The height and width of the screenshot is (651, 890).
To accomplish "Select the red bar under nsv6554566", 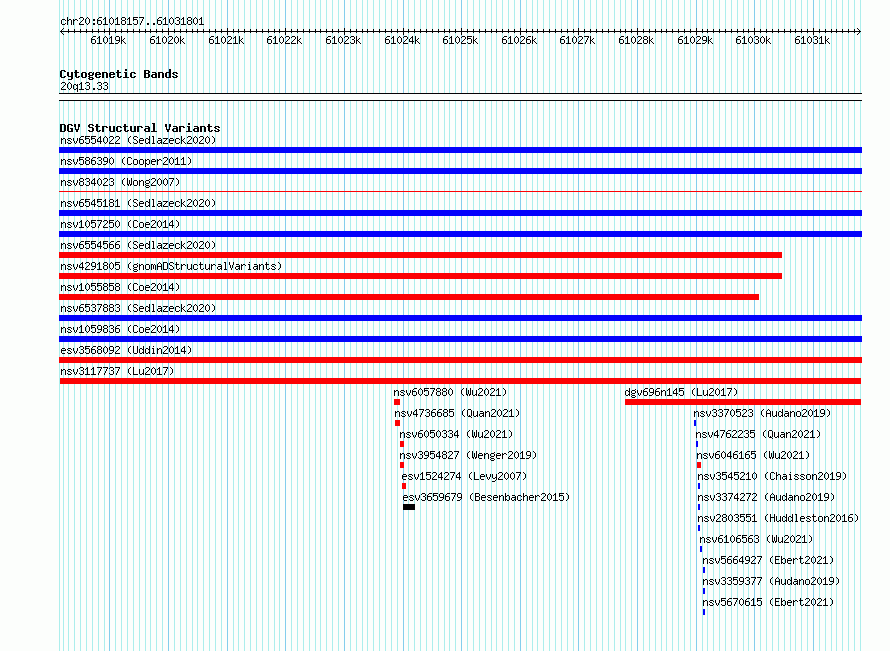I will point(421,255).
